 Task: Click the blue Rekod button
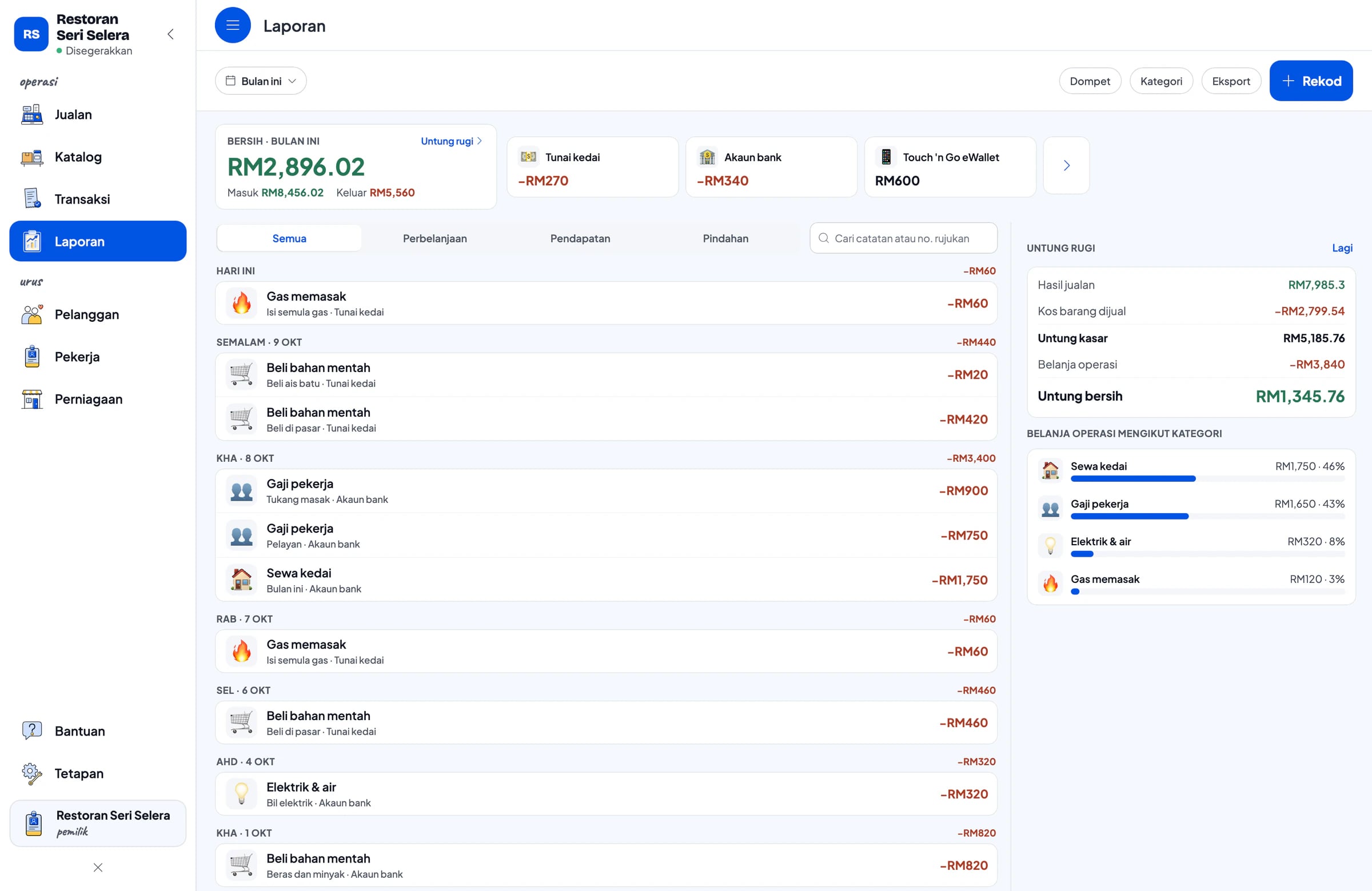(x=1311, y=81)
